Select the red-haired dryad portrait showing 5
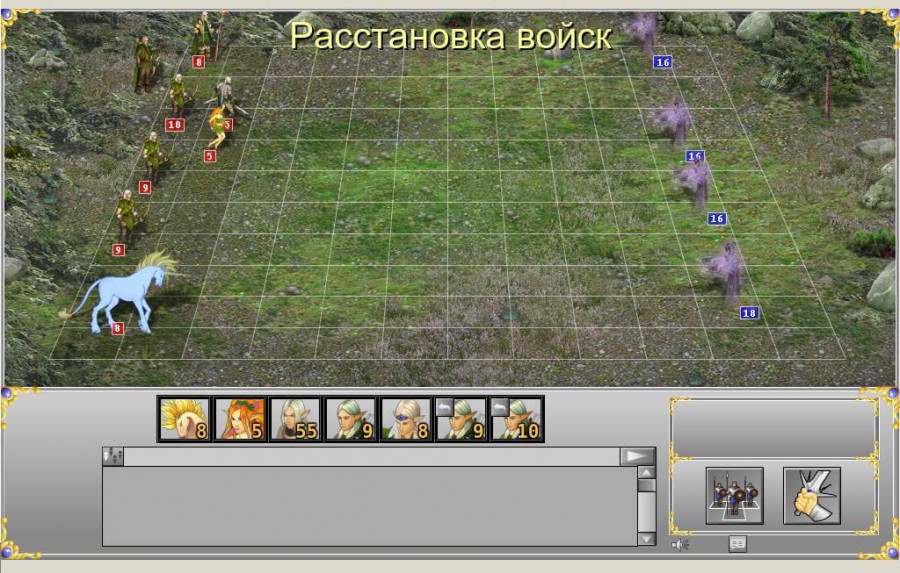900x573 pixels. click(x=240, y=419)
